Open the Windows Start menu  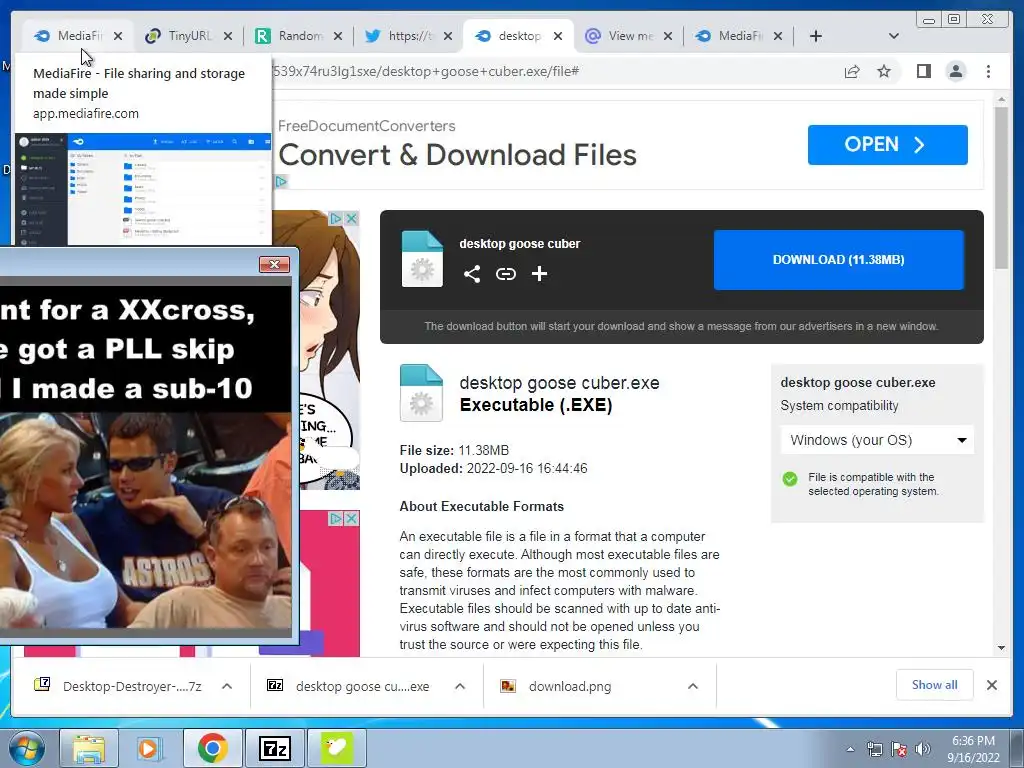(27, 748)
